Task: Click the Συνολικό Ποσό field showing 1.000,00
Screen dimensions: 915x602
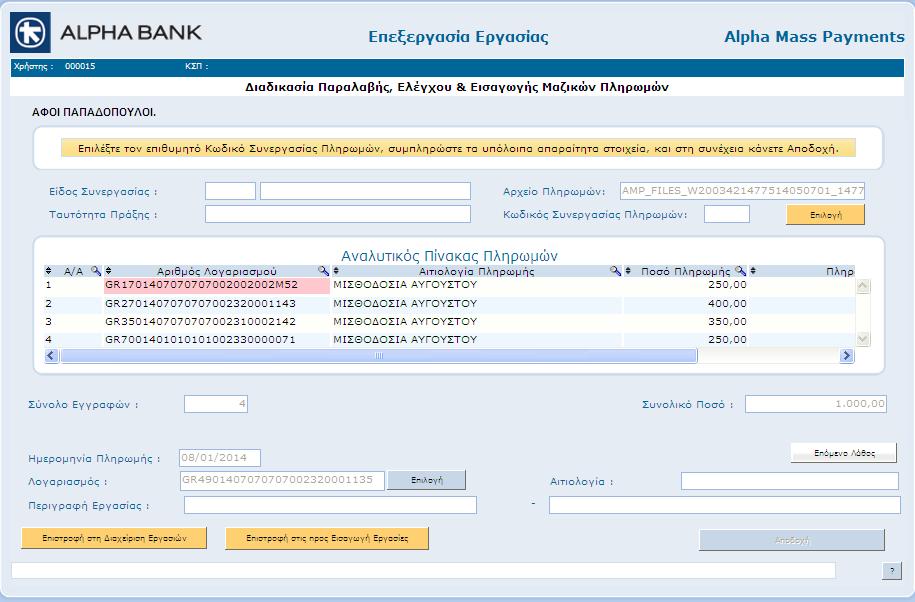Action: (x=816, y=404)
